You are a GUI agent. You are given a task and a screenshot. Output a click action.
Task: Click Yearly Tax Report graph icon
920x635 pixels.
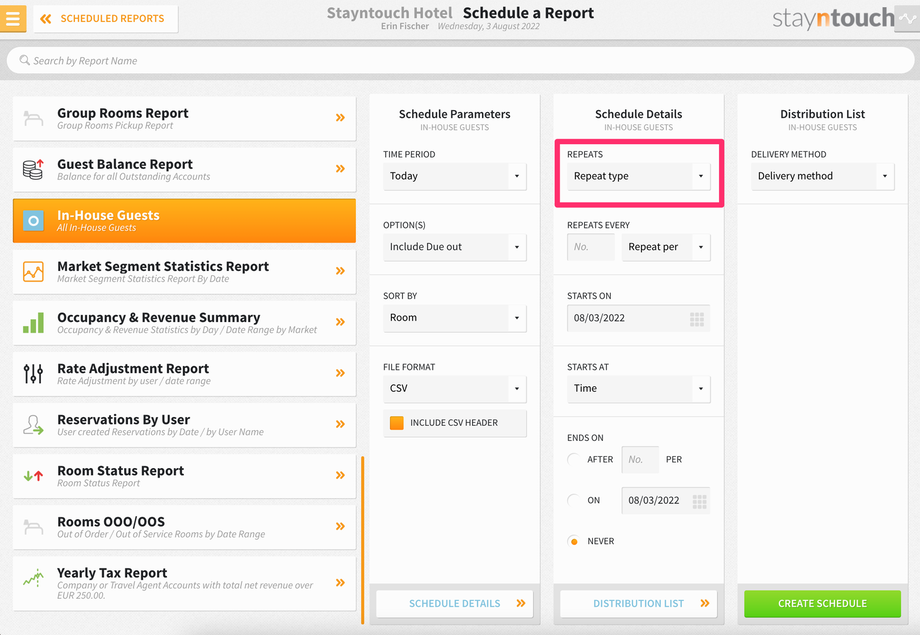click(x=33, y=578)
